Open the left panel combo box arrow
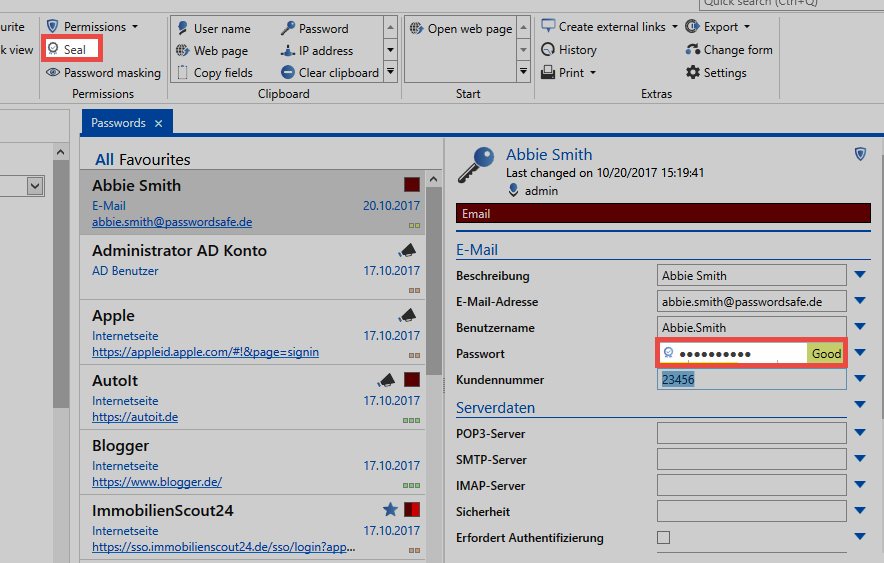 click(x=35, y=186)
